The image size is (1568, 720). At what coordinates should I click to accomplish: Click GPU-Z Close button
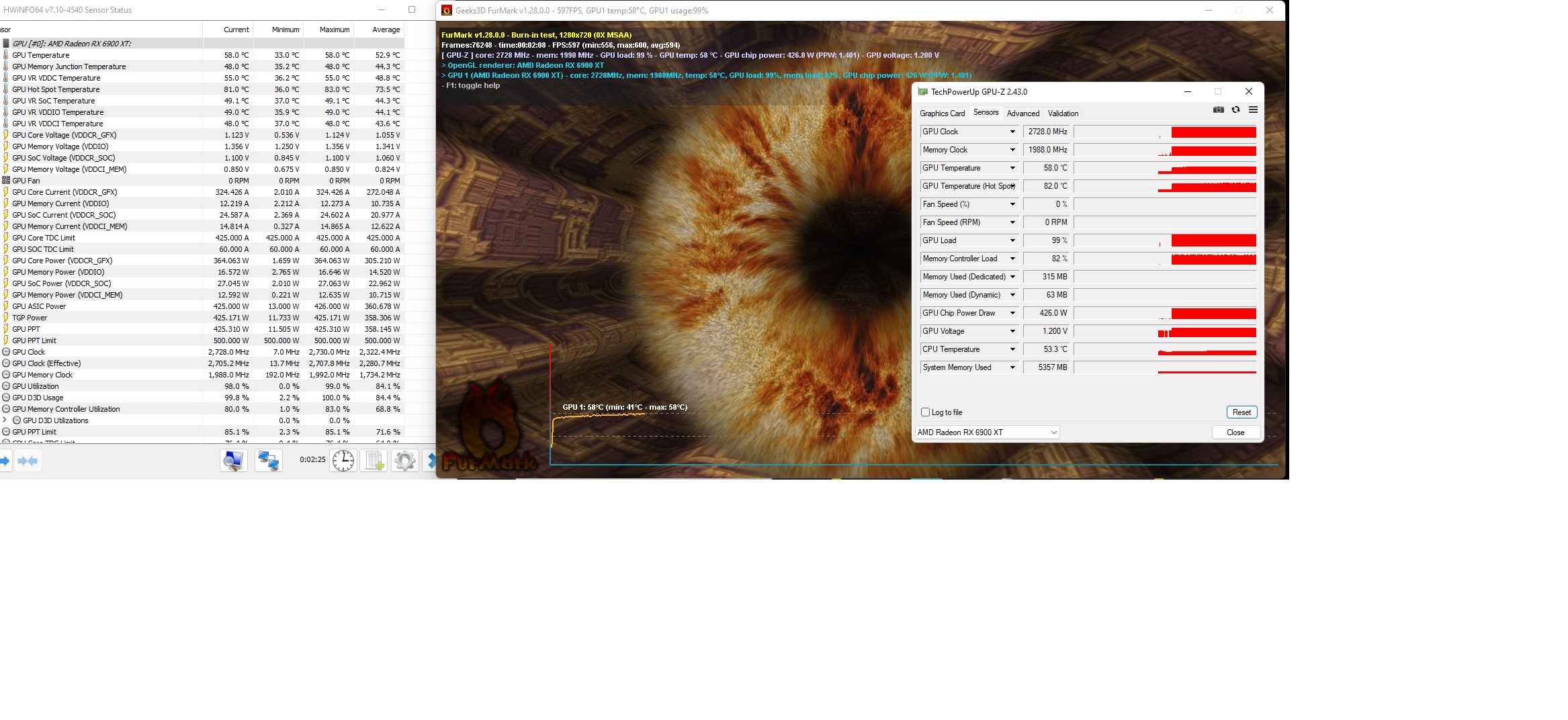(x=1235, y=433)
